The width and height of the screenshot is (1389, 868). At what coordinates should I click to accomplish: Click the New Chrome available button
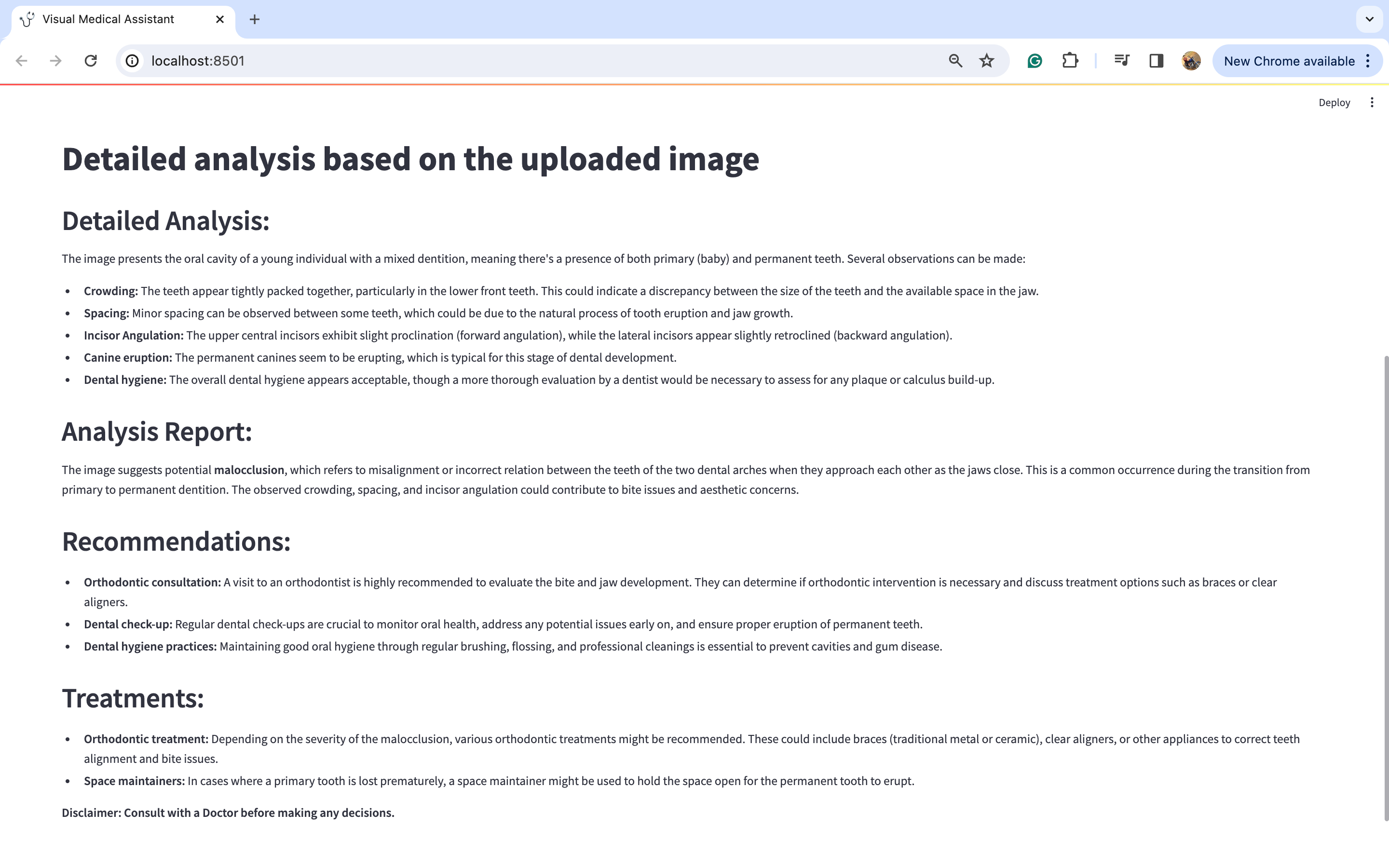[1289, 61]
